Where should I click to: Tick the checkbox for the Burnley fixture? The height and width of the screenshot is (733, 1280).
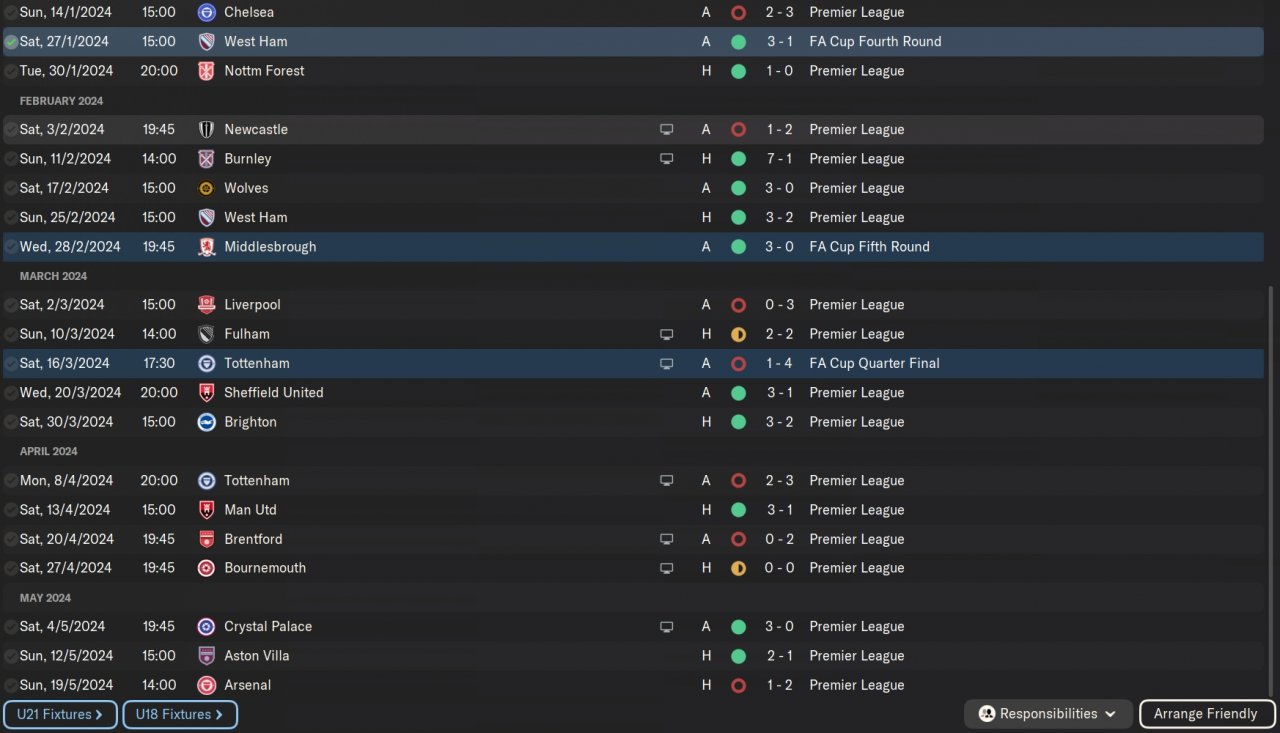click(11, 159)
